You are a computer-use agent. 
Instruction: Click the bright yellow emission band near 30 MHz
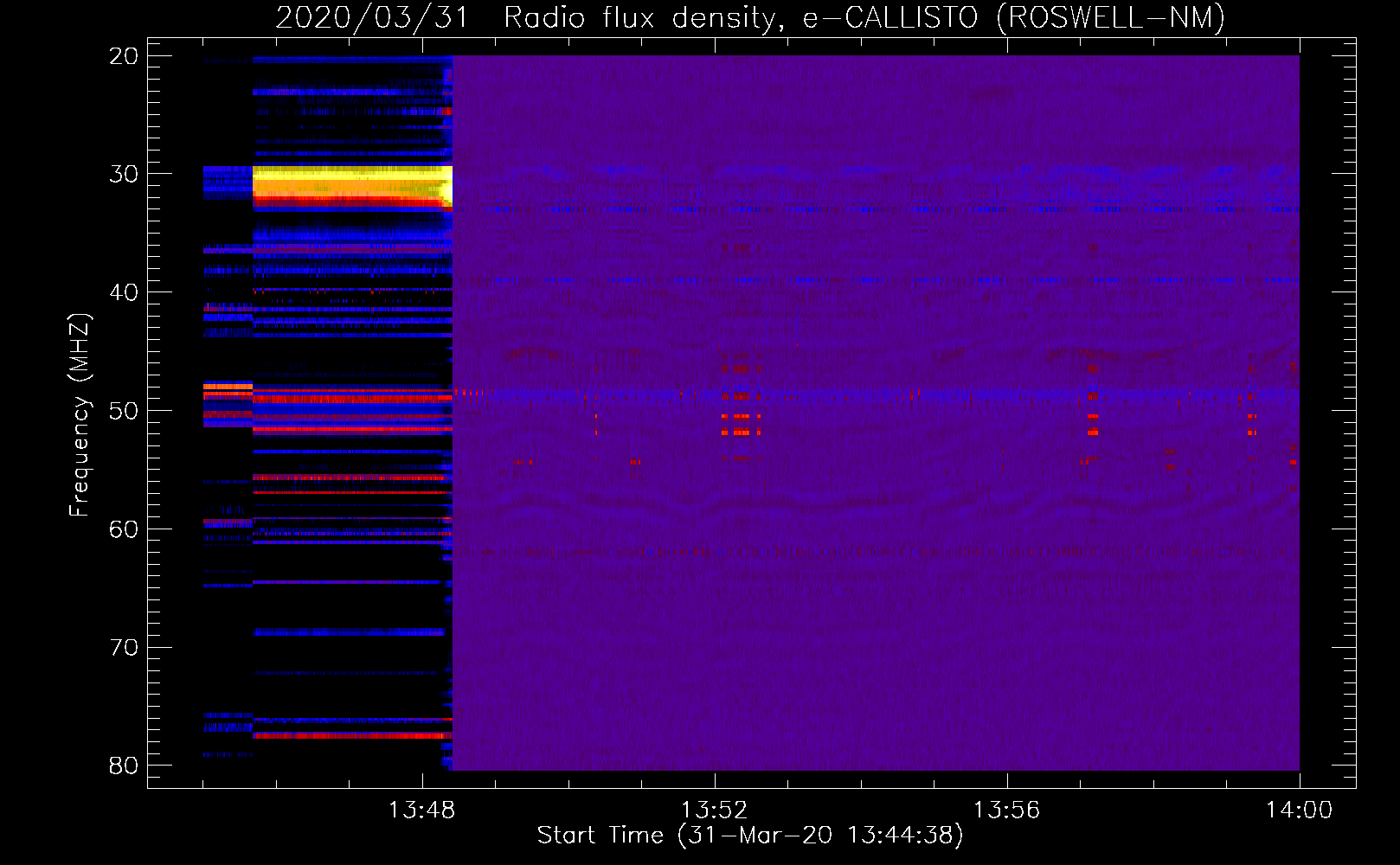click(352, 183)
